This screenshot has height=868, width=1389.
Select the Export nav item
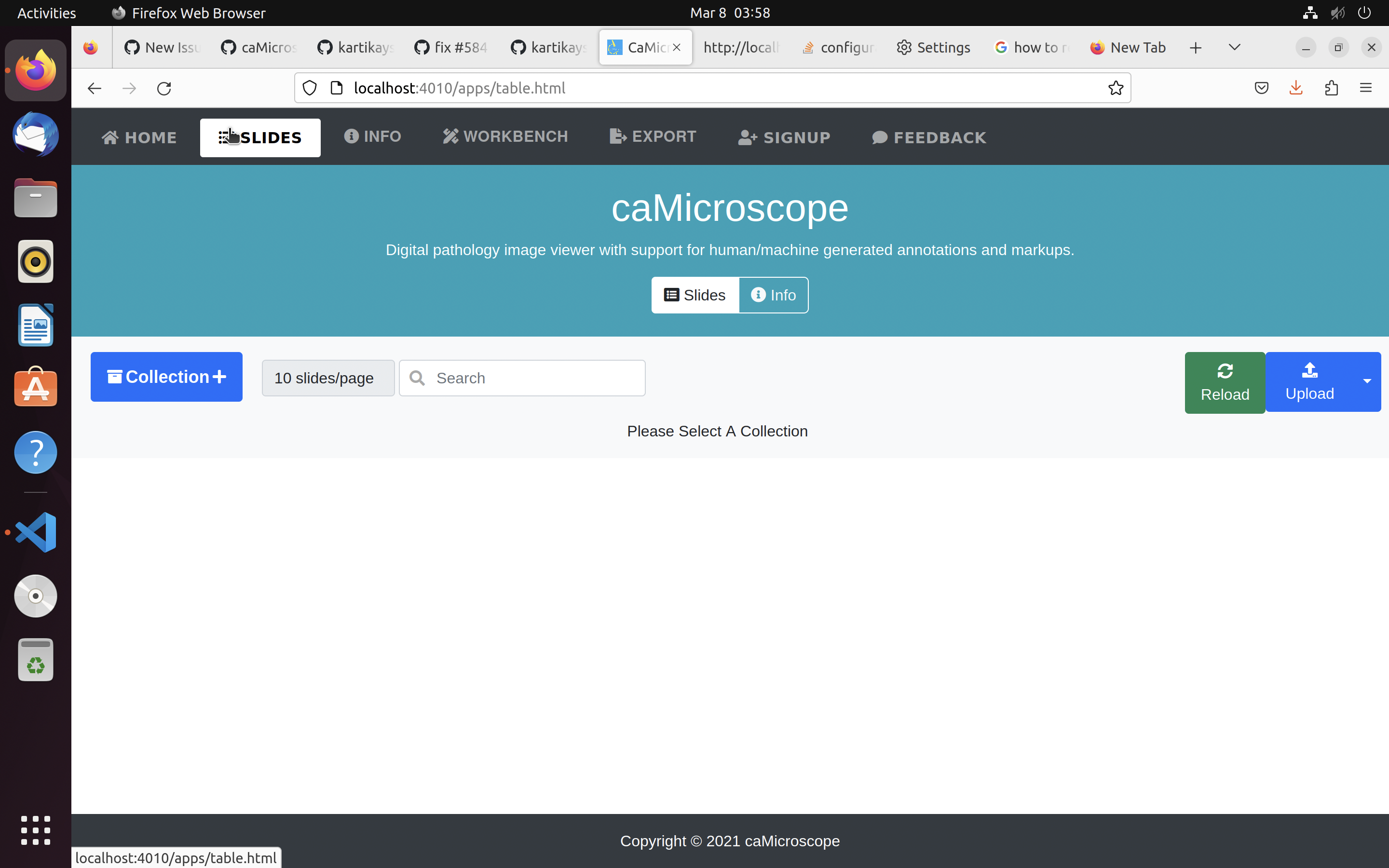(x=653, y=136)
